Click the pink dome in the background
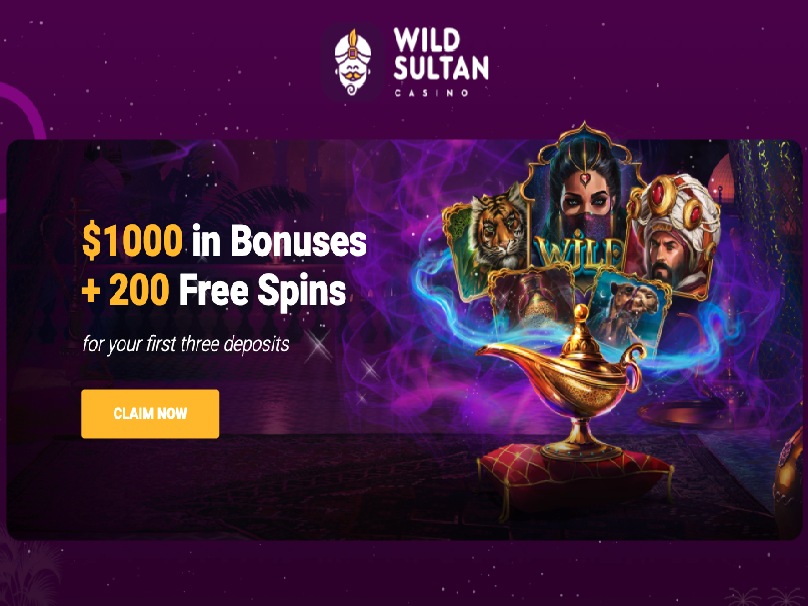Image resolution: width=808 pixels, height=606 pixels. click(x=720, y=178)
